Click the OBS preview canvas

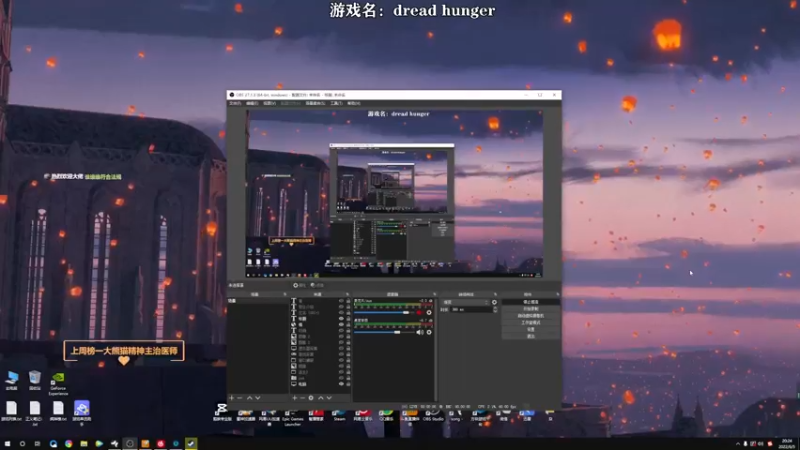coord(394,193)
